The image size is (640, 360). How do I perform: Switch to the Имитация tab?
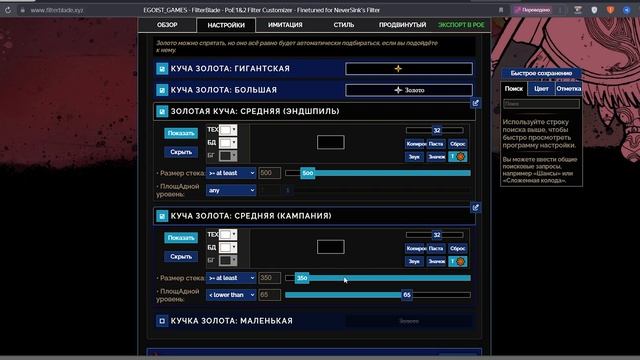point(285,25)
